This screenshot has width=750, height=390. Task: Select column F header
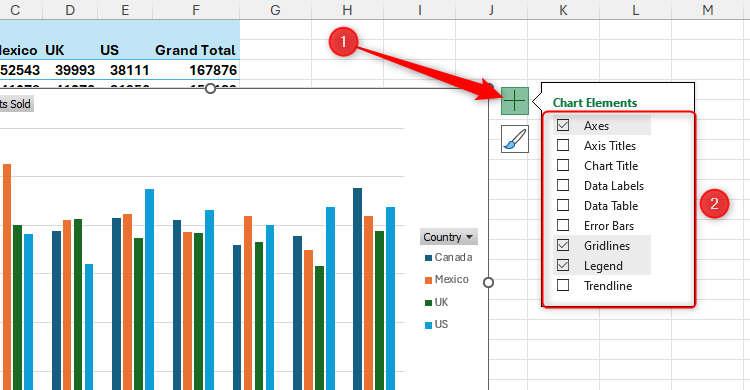[x=196, y=10]
